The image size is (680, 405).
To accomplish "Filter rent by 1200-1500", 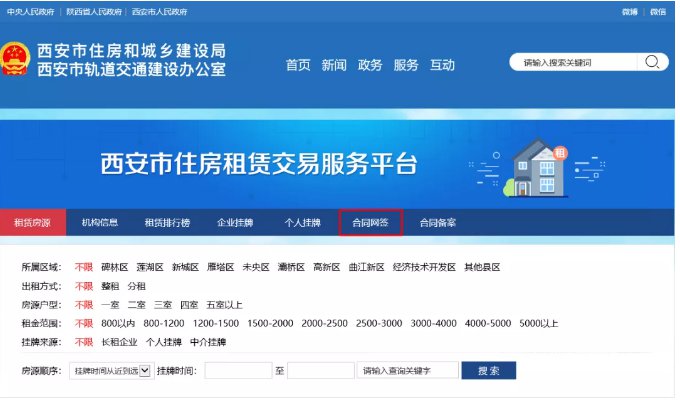I will tap(216, 323).
